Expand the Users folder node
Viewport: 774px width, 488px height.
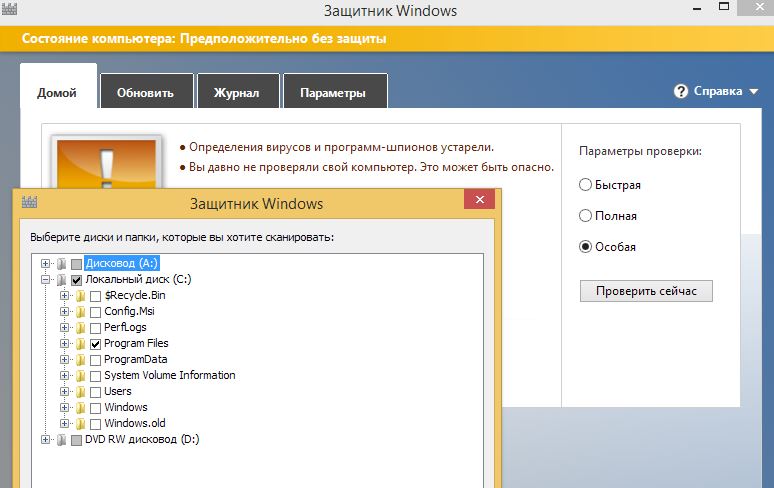64,392
